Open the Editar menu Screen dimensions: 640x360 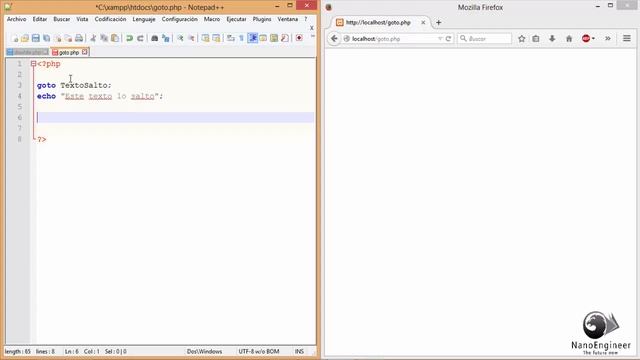40,19
